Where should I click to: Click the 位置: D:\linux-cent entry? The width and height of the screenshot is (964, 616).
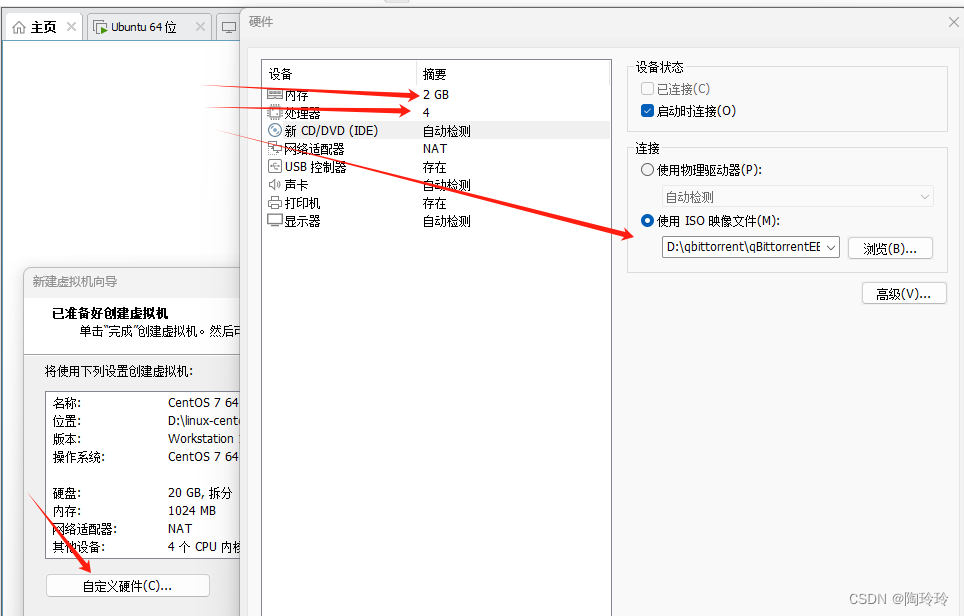146,421
